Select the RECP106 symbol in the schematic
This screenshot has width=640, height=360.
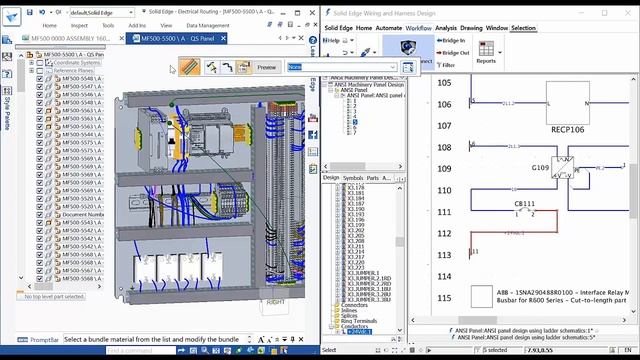pos(567,103)
